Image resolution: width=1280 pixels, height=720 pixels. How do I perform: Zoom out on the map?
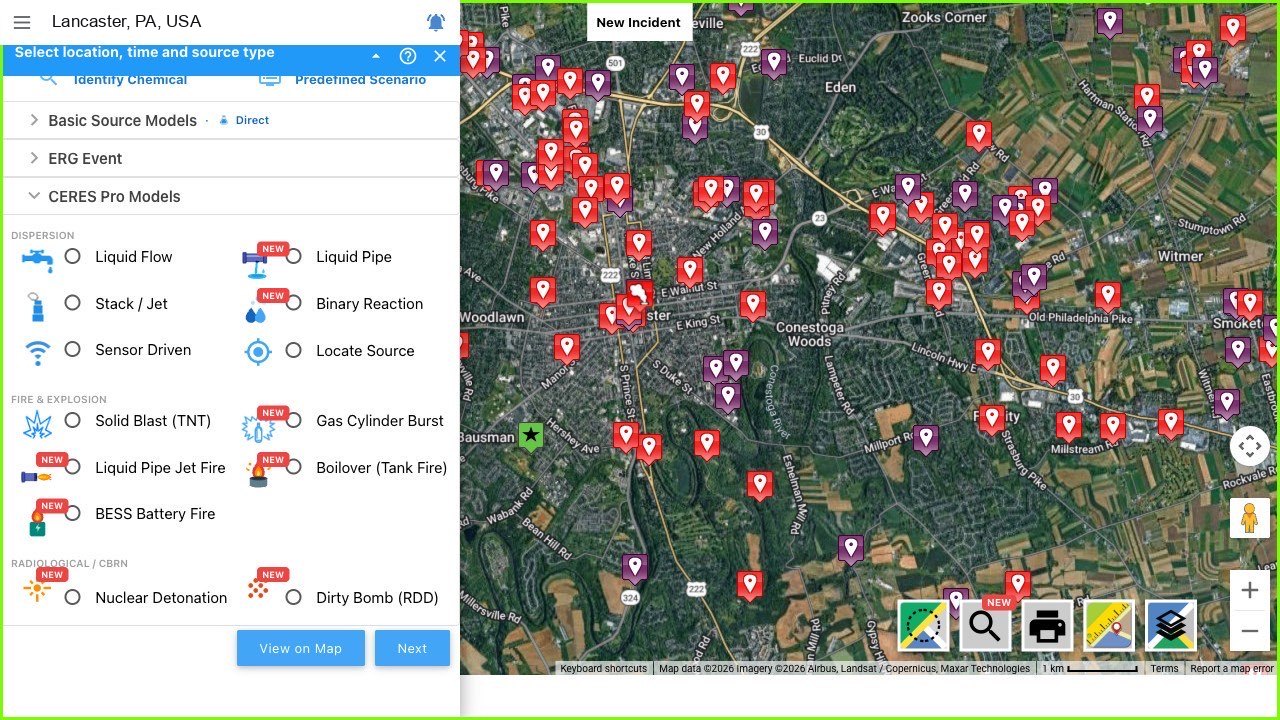coord(1250,631)
